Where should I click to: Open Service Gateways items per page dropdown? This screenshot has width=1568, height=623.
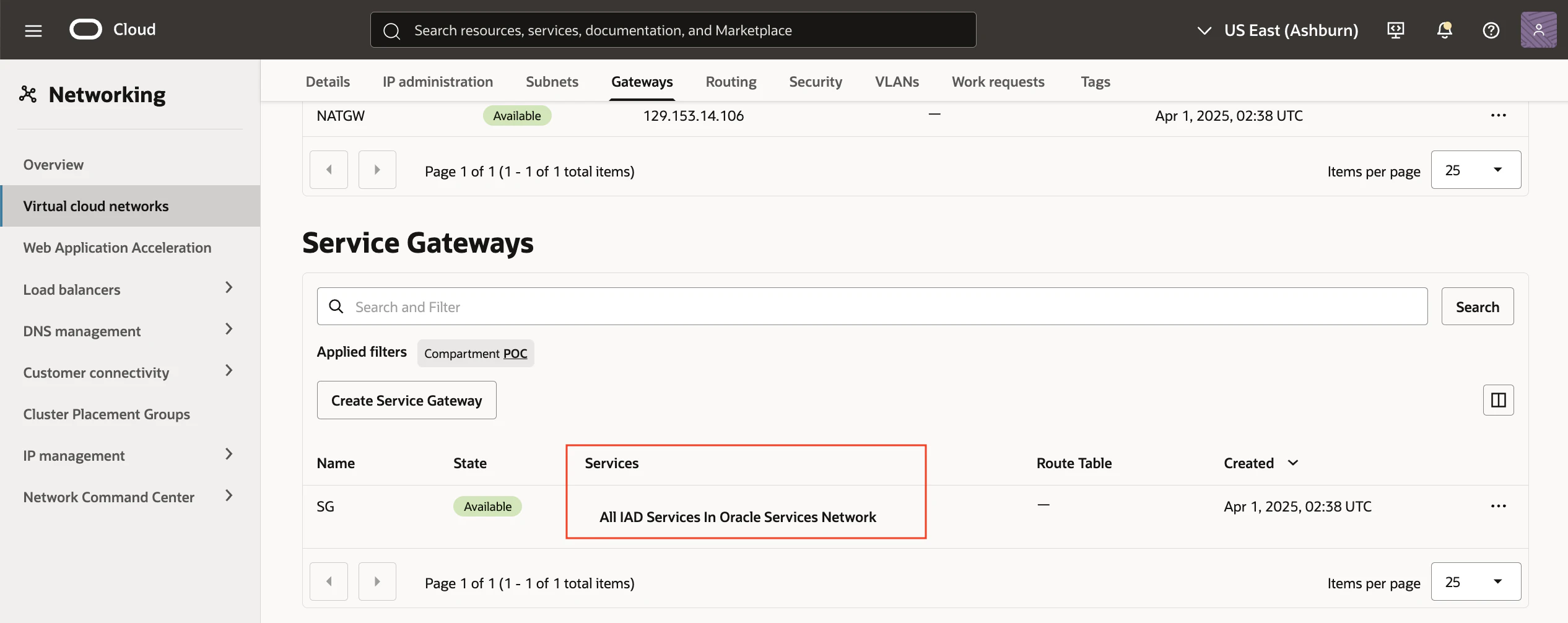[1476, 582]
